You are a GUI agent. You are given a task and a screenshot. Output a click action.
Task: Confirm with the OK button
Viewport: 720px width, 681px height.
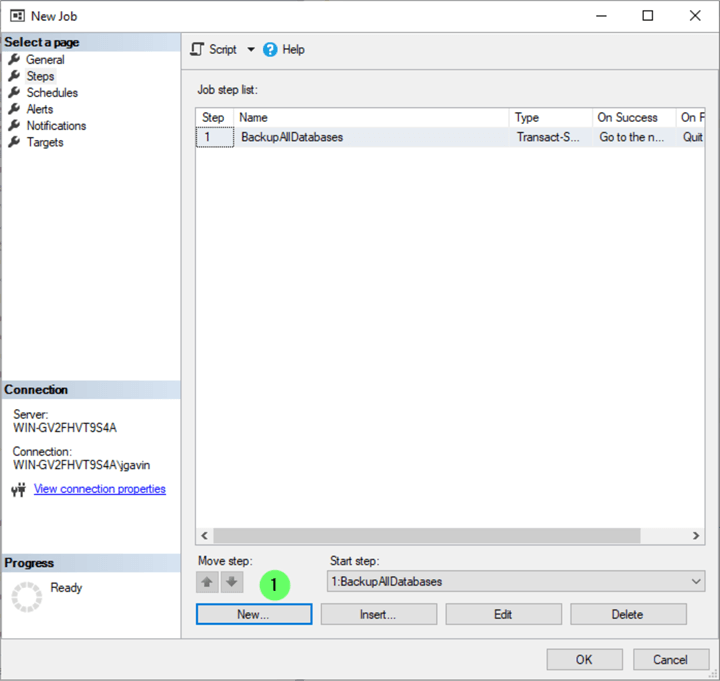585,660
